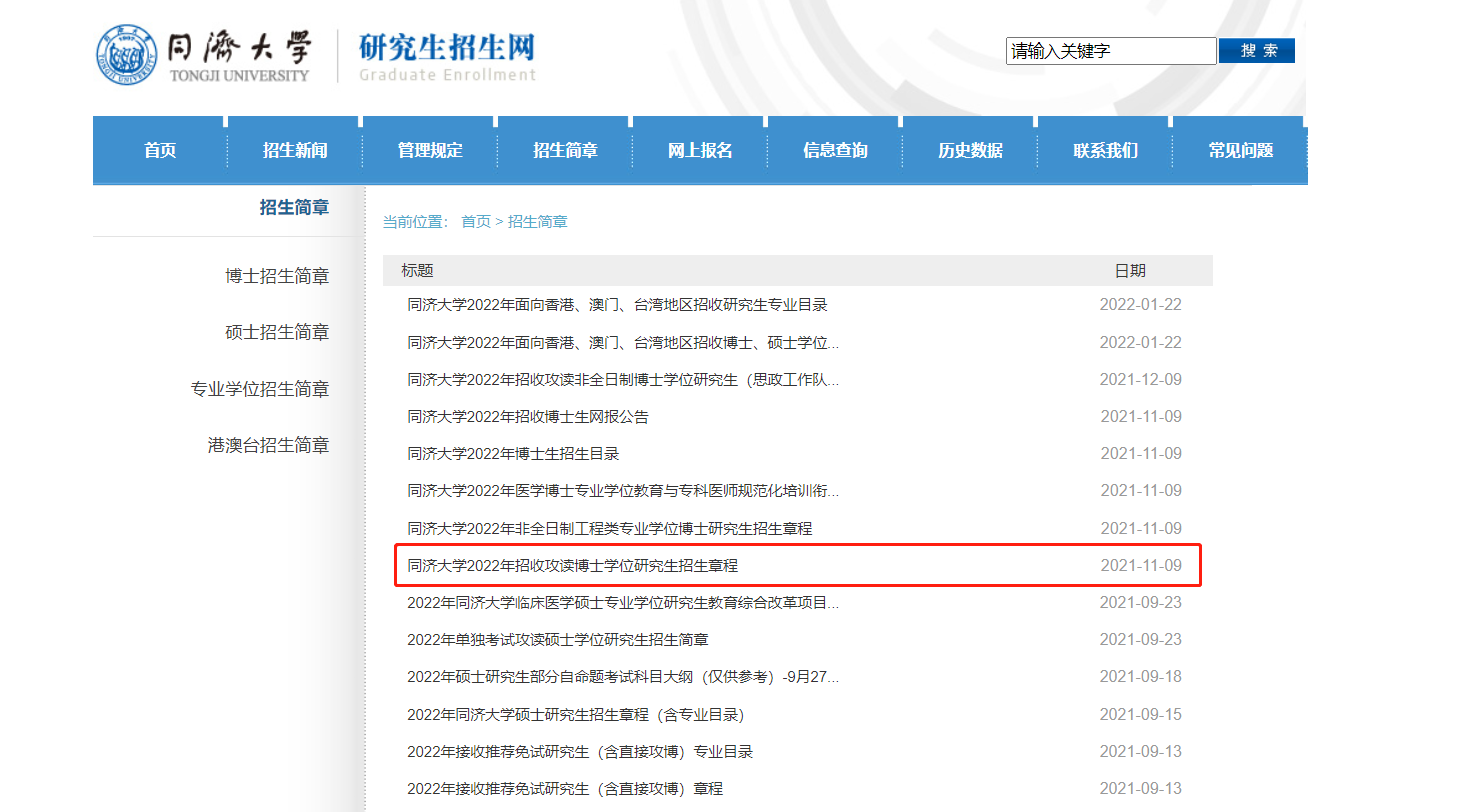Select 硕士招生简章 in the sidebar
The height and width of the screenshot is (812, 1484).
[277, 332]
